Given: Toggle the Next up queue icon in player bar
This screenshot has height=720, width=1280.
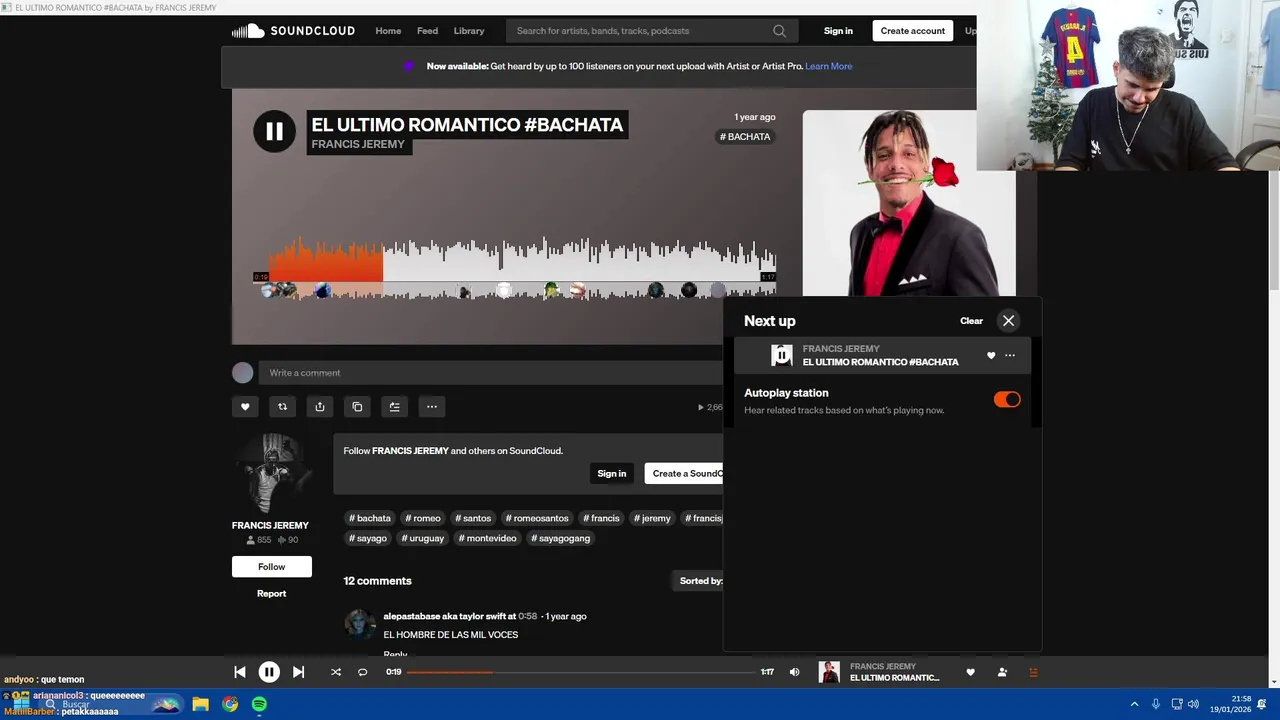Looking at the screenshot, I should point(1033,672).
